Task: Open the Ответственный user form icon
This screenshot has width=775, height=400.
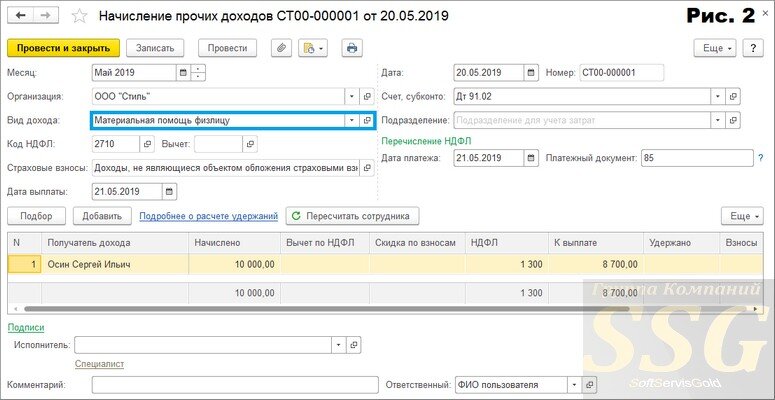Action: [589, 385]
